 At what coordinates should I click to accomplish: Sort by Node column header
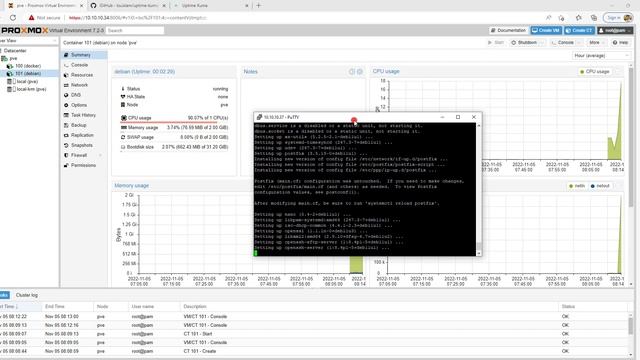111,307
